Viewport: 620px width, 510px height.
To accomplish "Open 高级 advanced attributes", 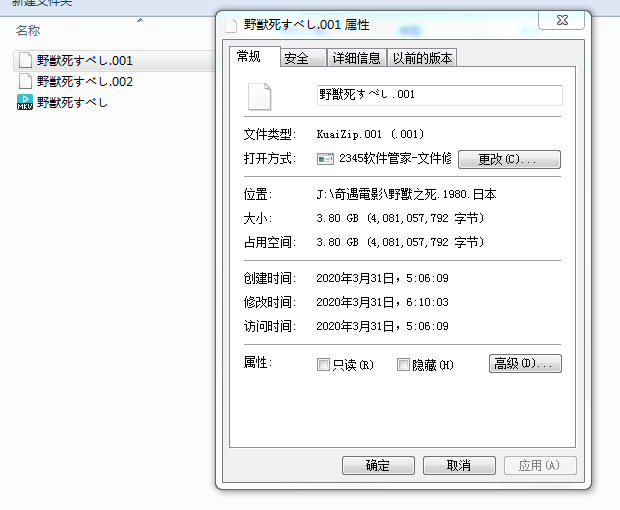I will (x=525, y=364).
